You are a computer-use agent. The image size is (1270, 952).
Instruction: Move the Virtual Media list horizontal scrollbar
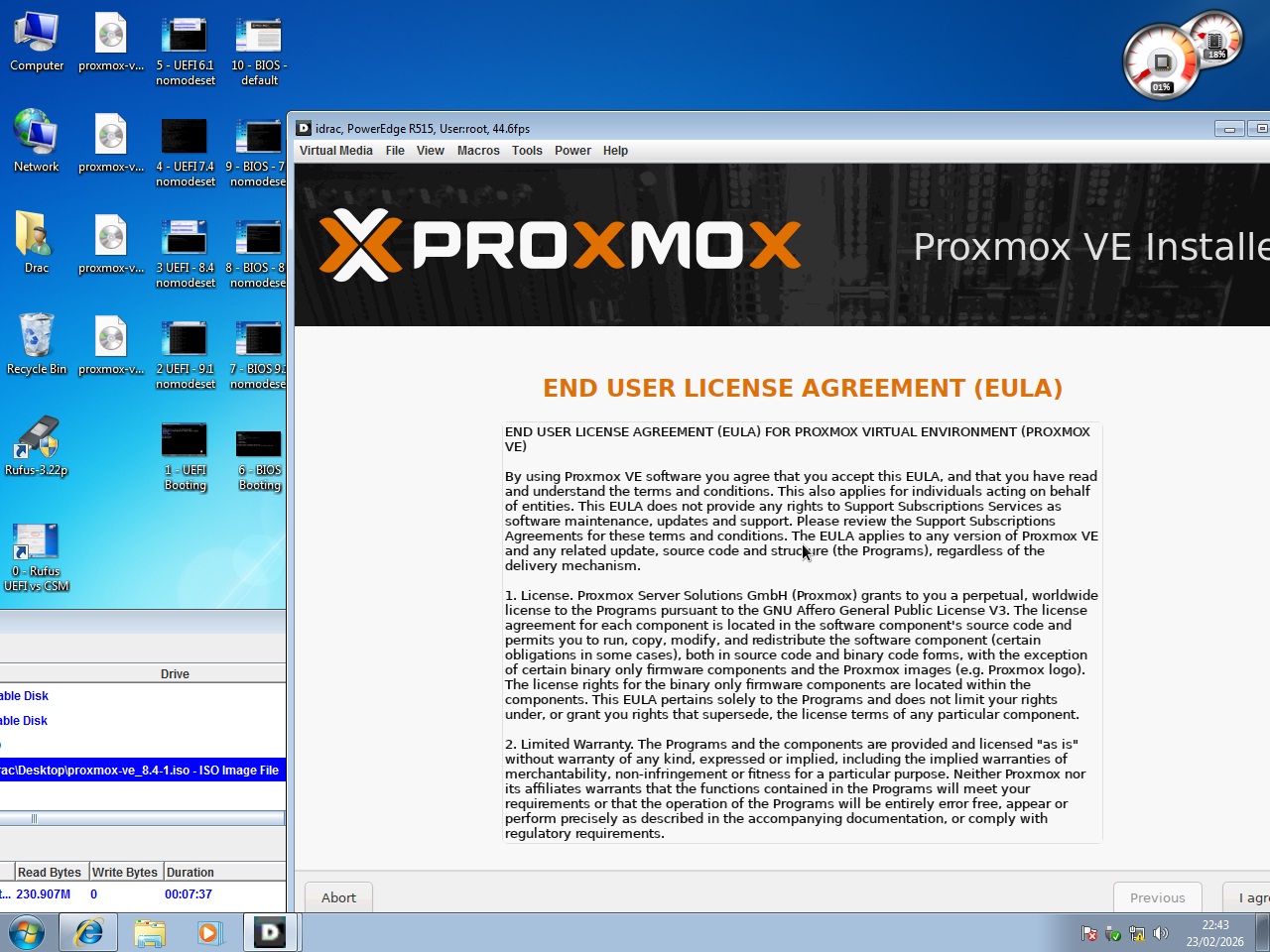click(34, 819)
